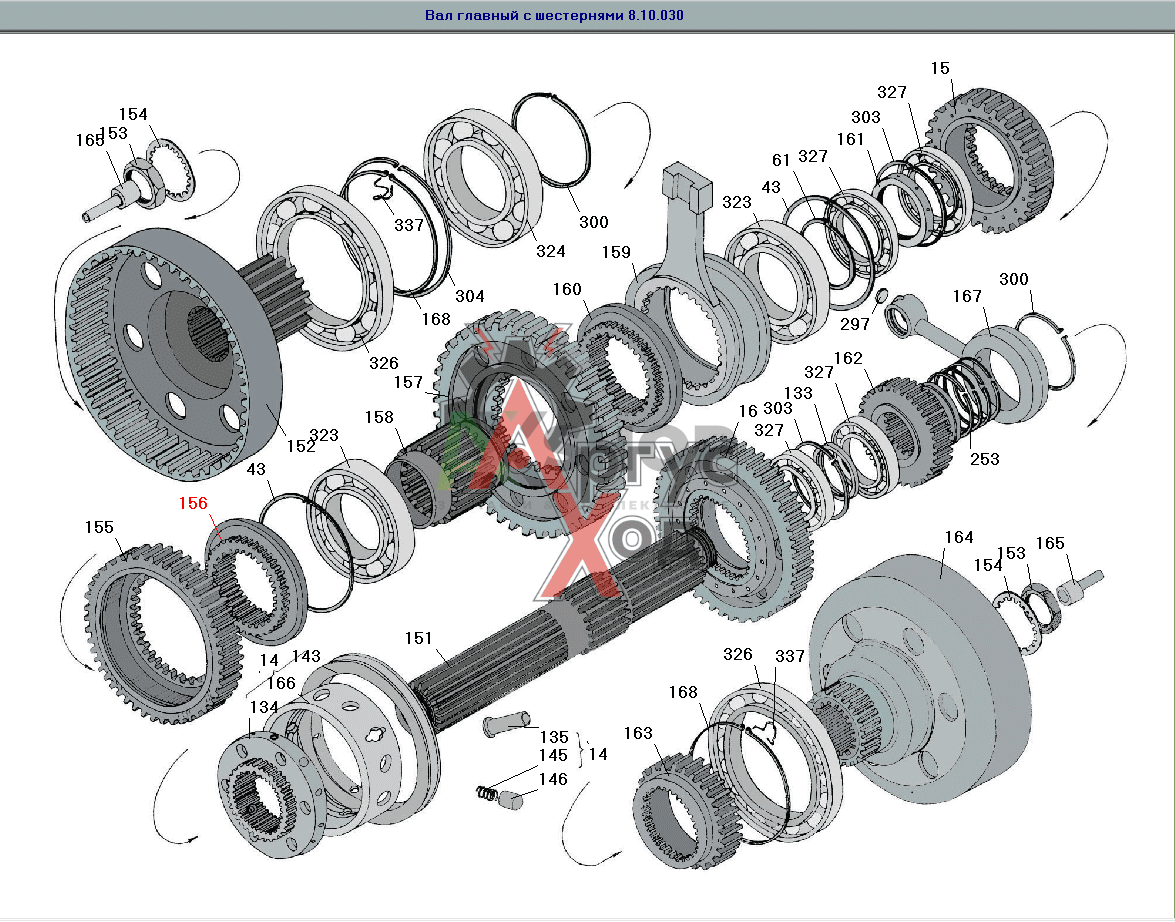Viewport: 1175px width, 922px height.
Task: Click part number 151 on the main shaft
Action: (419, 638)
